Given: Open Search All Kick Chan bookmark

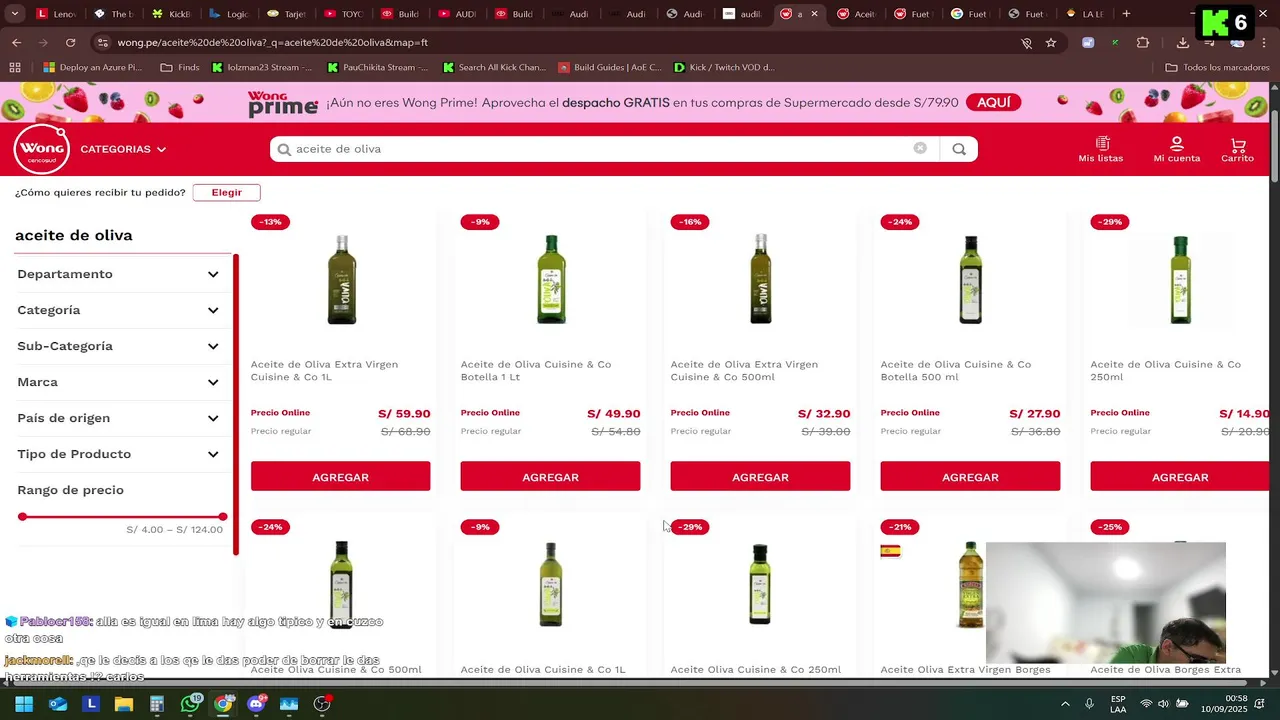Looking at the screenshot, I should pyautogui.click(x=494, y=67).
